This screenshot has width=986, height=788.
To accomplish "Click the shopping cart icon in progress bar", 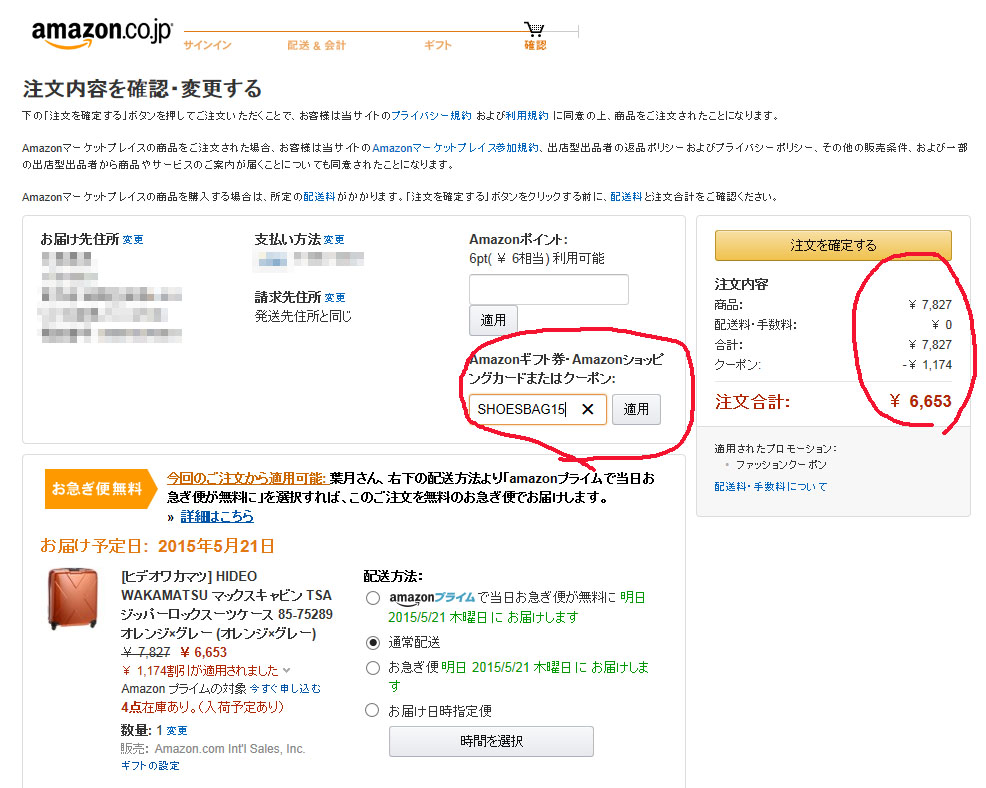I will tap(535, 30).
